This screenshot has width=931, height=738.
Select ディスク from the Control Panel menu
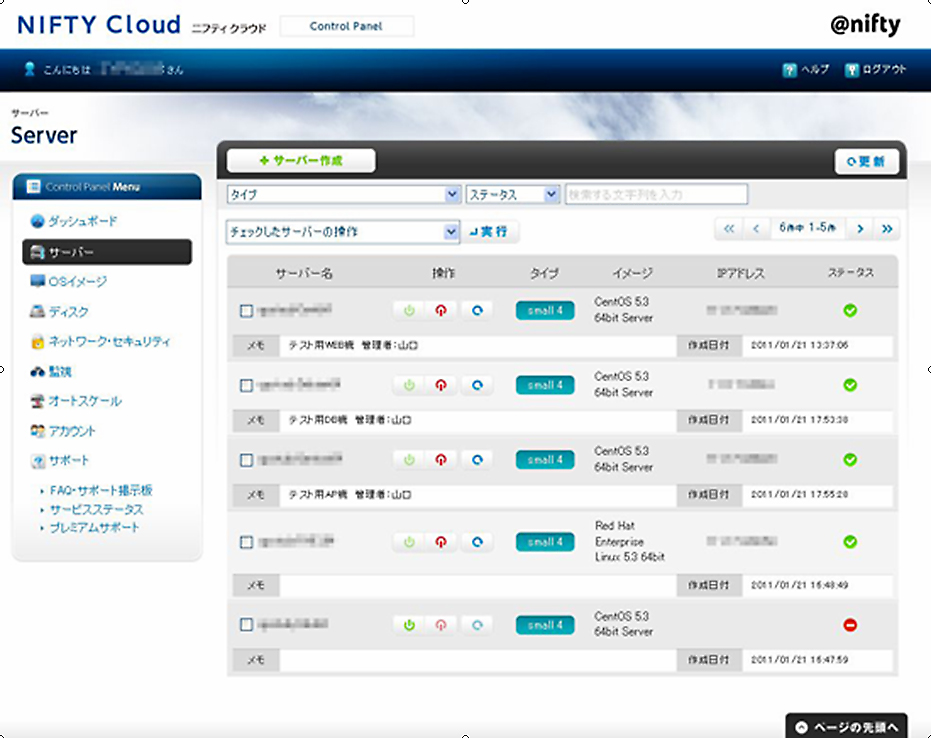pyautogui.click(x=68, y=312)
